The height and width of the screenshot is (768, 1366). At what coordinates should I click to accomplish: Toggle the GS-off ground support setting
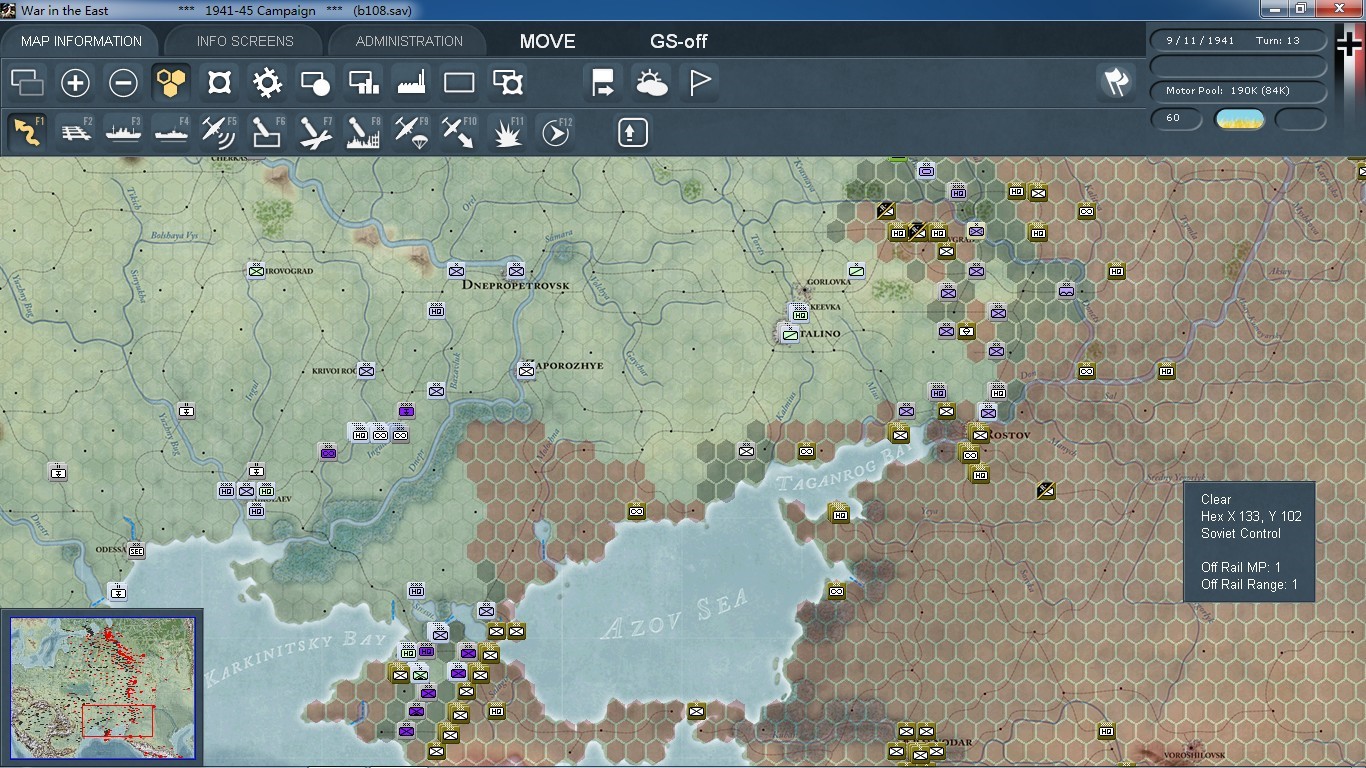point(679,41)
